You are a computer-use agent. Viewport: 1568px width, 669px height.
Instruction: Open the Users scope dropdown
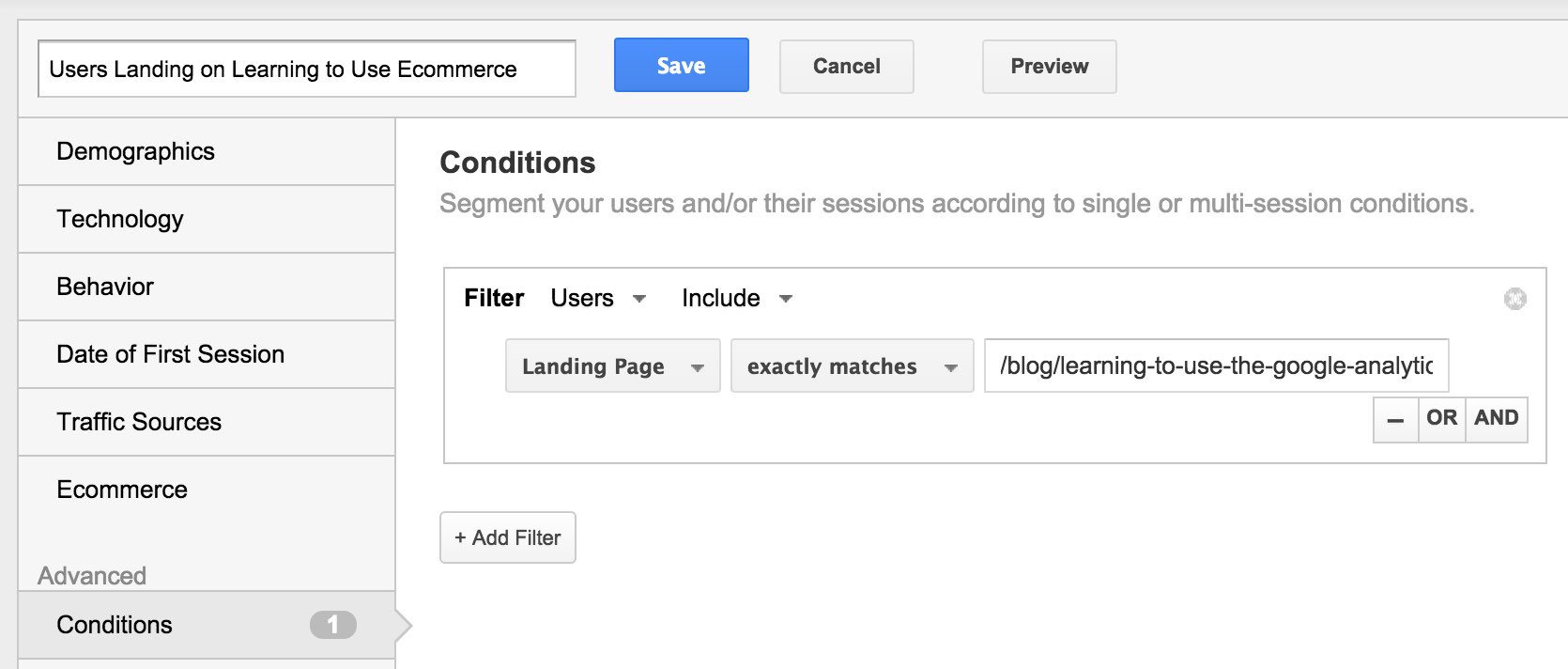pos(598,299)
